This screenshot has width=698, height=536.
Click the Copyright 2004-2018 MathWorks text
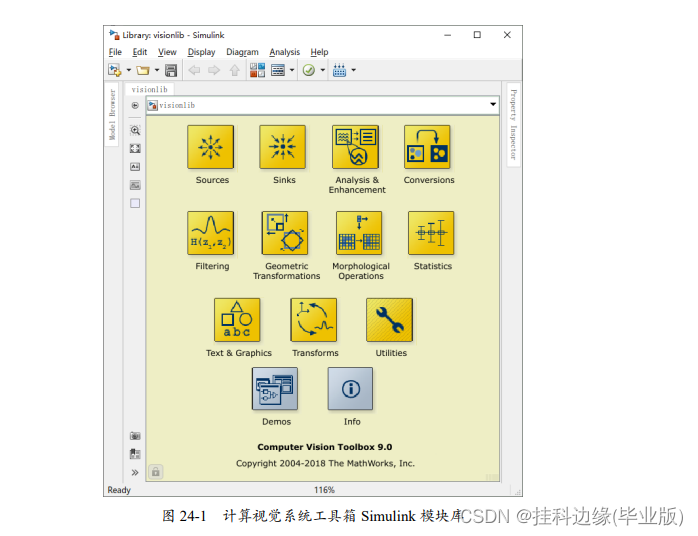tap(325, 463)
